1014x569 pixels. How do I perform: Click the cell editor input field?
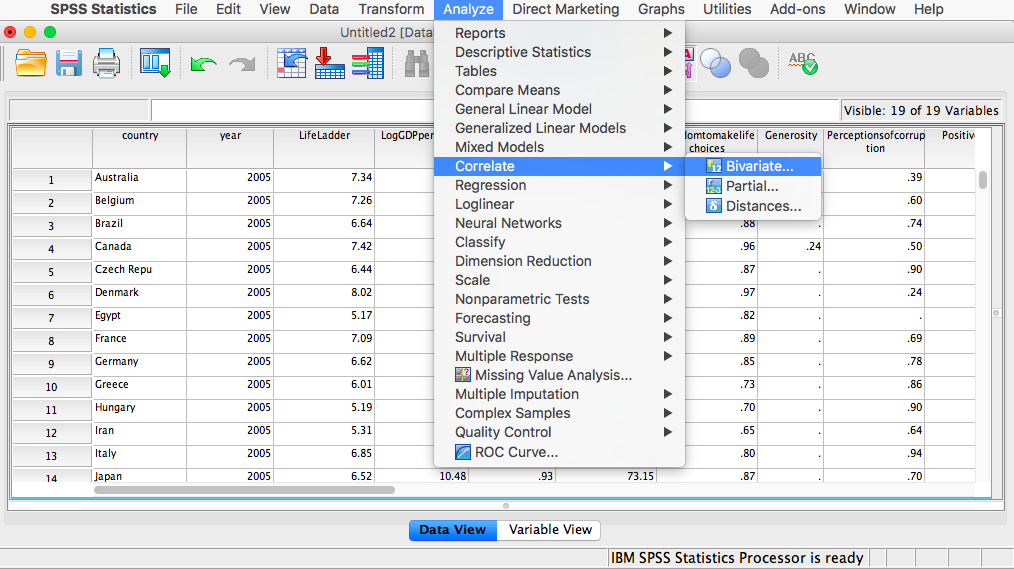pos(495,110)
